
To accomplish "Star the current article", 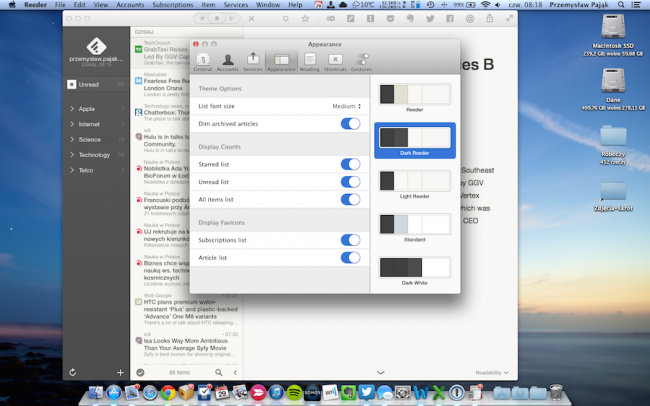I will (305, 18).
